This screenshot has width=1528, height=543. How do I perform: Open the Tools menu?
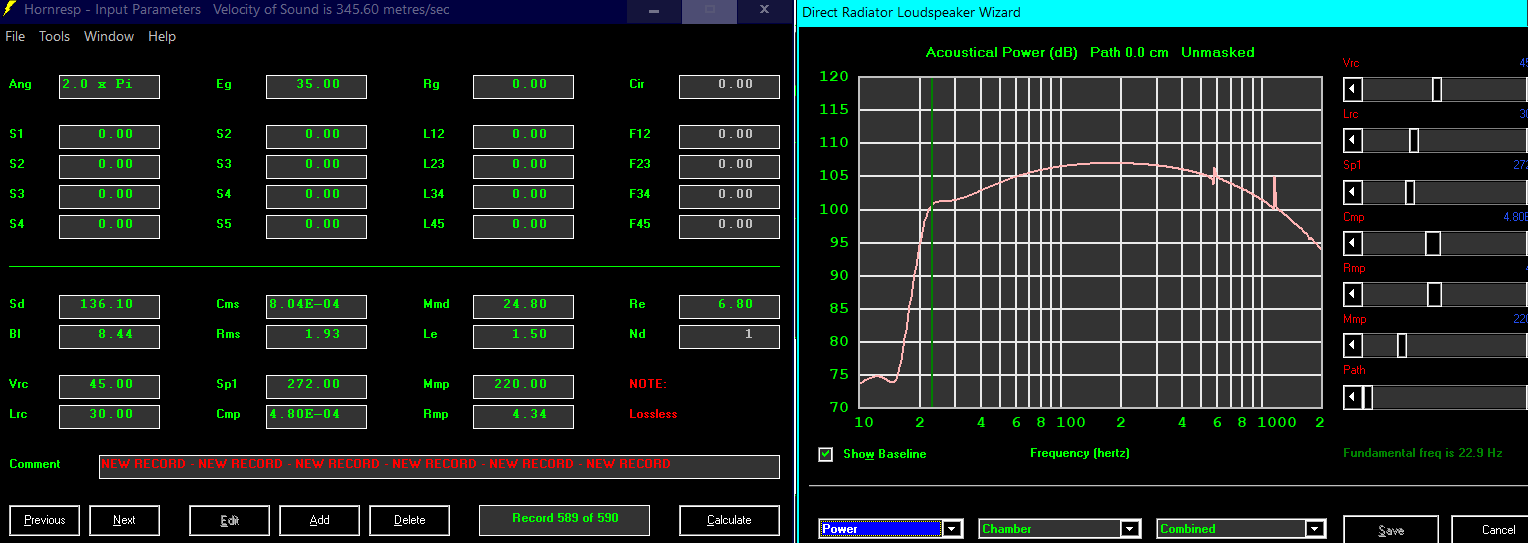point(54,36)
